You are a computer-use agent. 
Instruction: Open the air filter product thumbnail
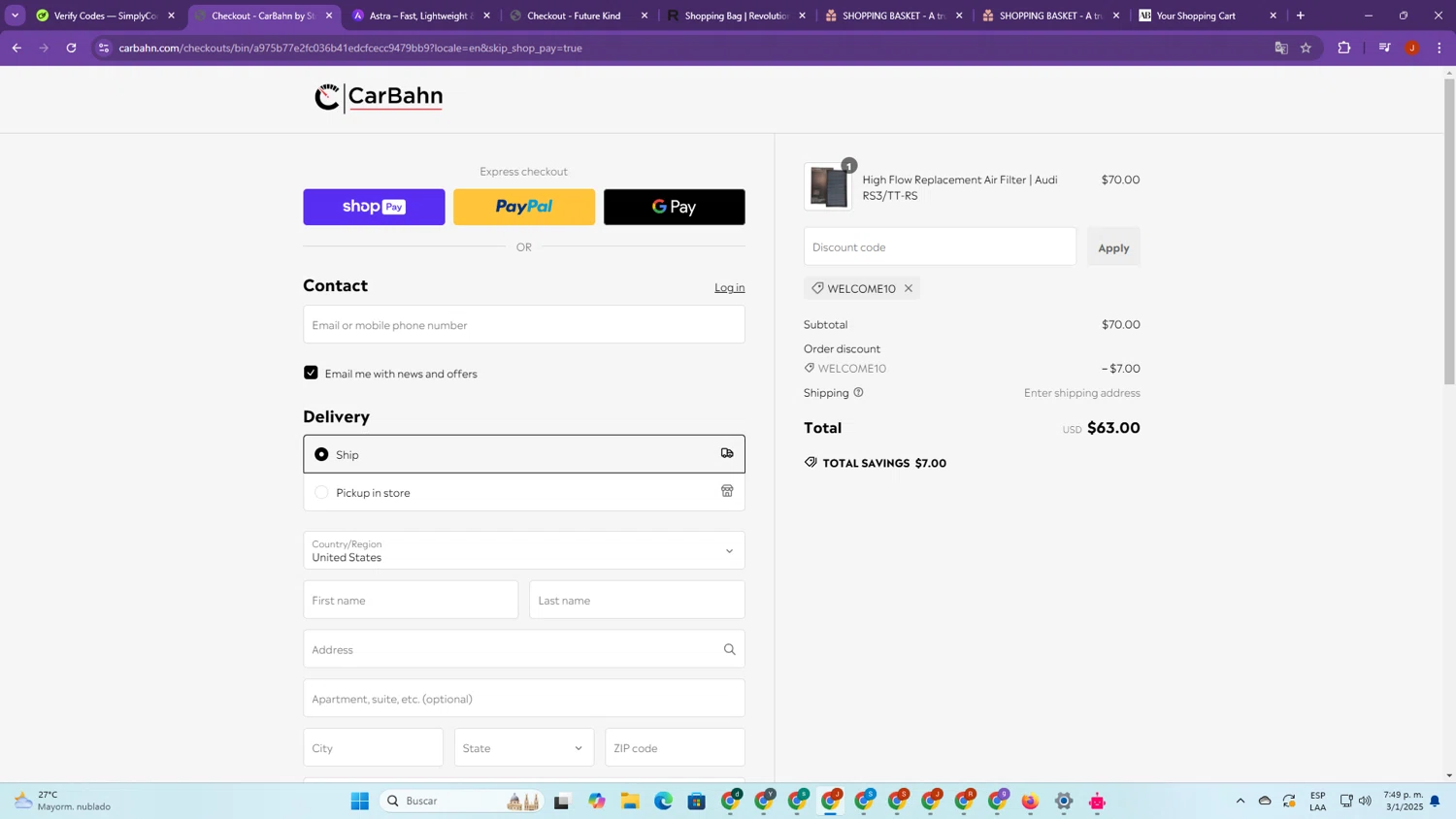(828, 186)
